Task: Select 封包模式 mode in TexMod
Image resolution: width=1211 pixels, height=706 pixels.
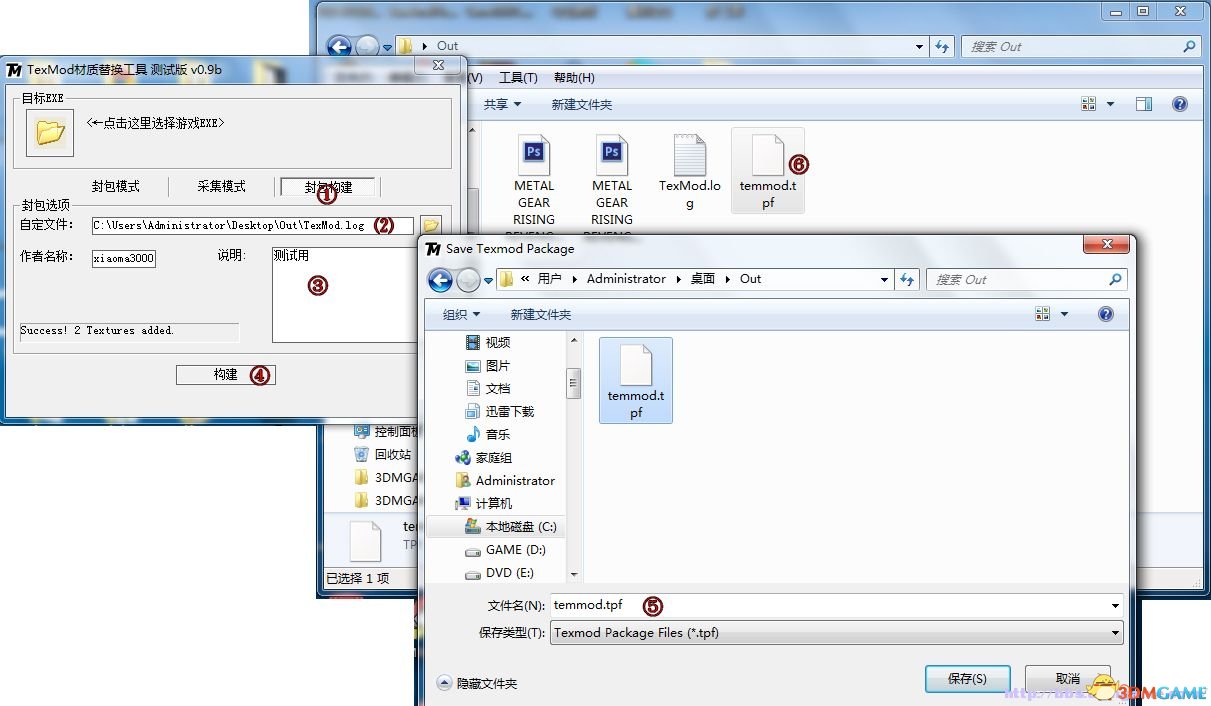Action: (116, 187)
